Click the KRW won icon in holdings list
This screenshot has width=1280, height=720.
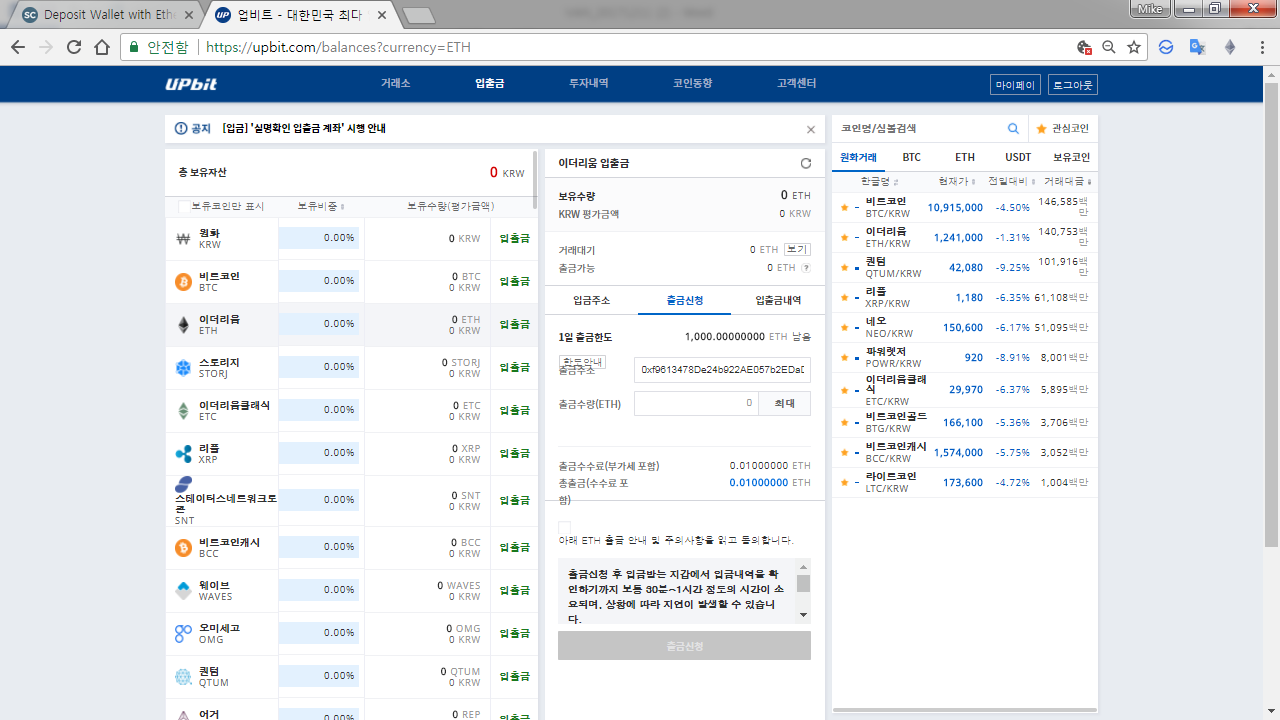click(183, 239)
